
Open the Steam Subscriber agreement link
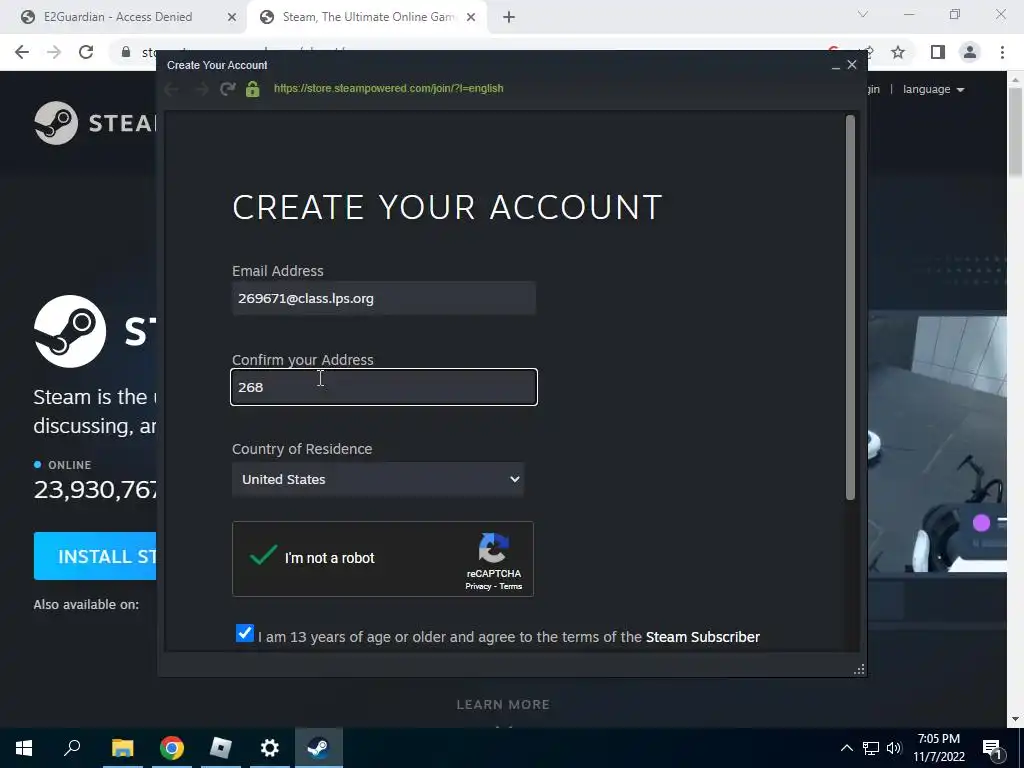[703, 637]
